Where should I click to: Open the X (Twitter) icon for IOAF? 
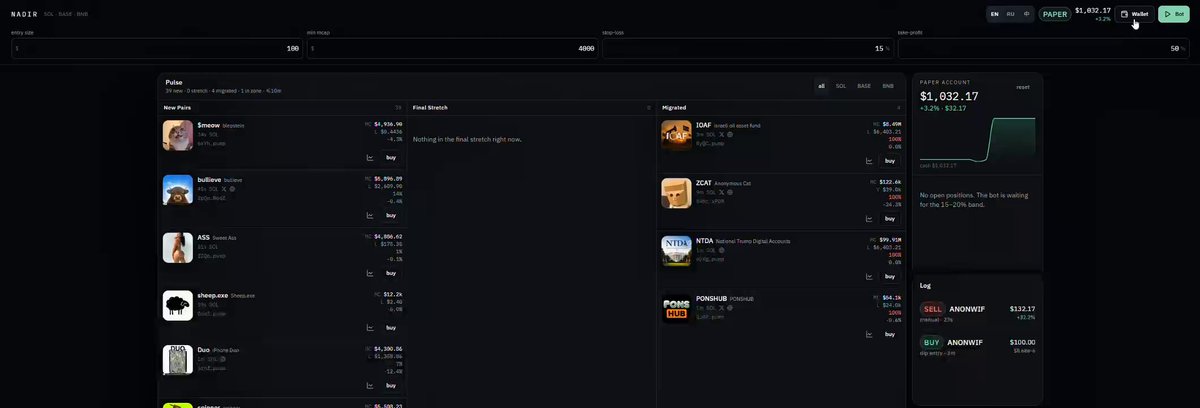721,134
